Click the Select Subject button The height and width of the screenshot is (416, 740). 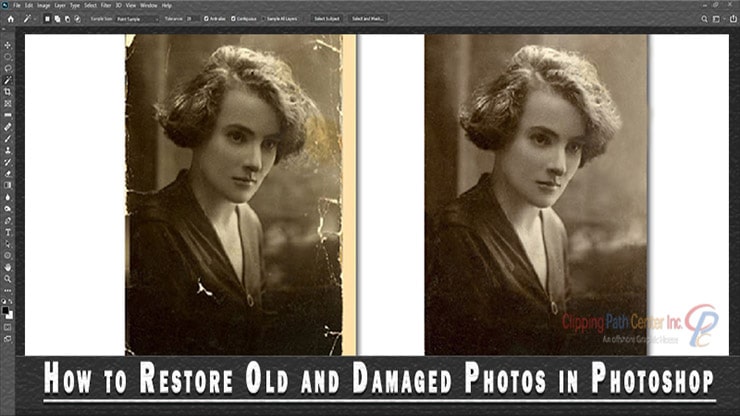coord(326,19)
